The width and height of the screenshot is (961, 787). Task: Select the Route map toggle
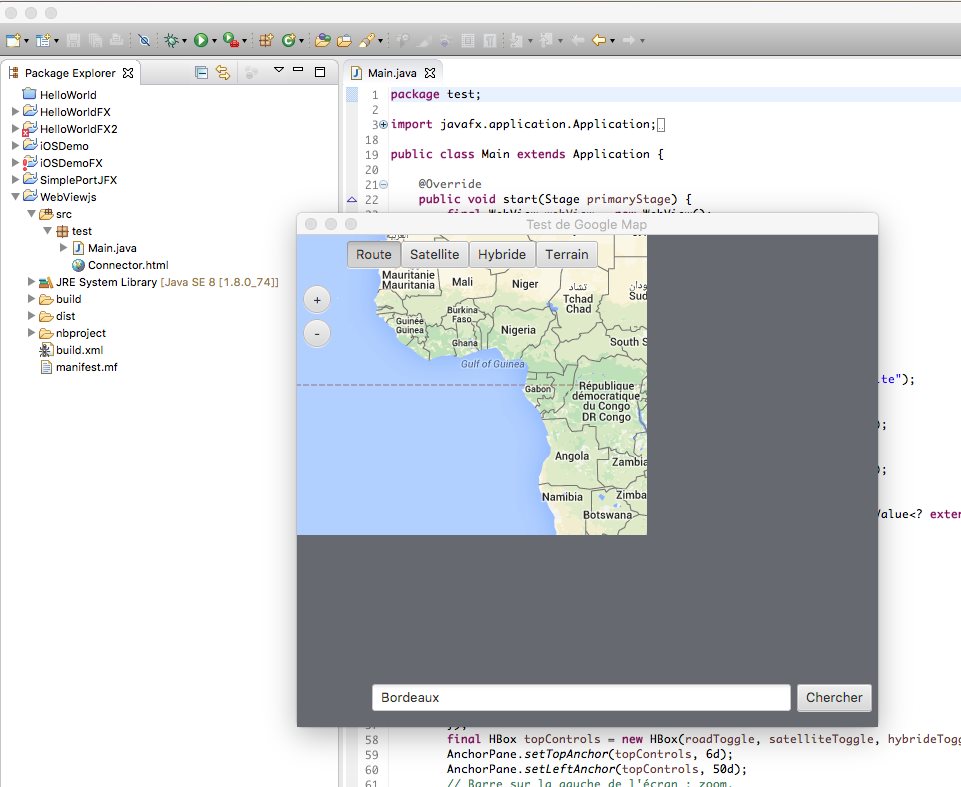374,254
